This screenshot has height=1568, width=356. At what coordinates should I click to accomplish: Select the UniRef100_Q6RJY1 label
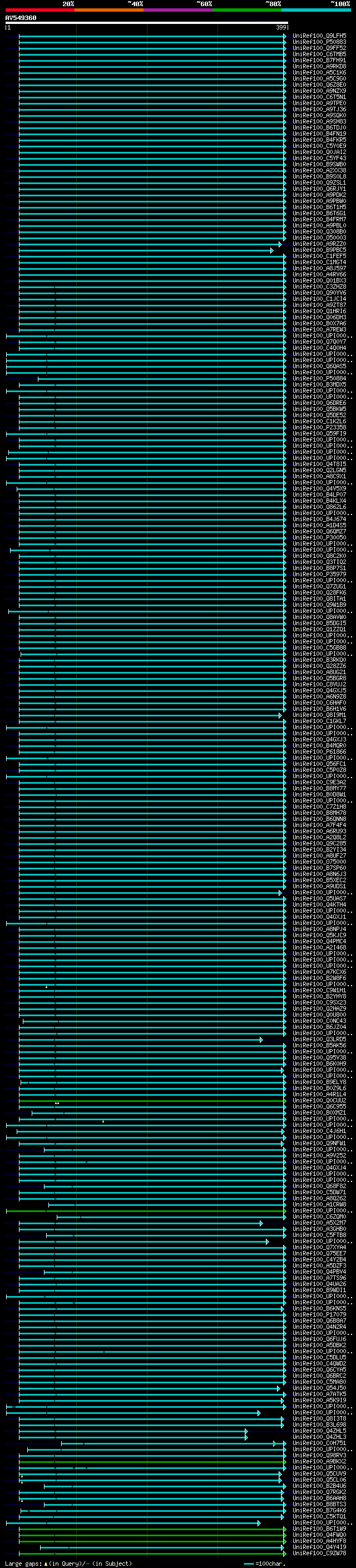pyautogui.click(x=319, y=189)
